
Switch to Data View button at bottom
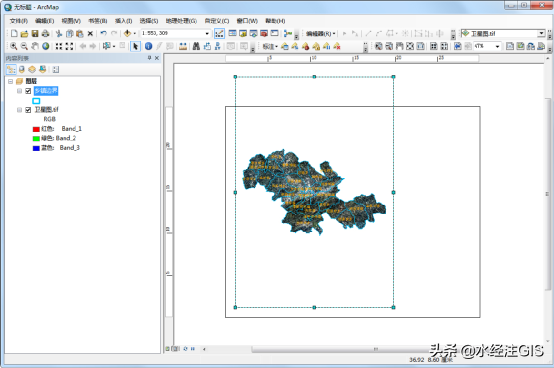(168, 349)
